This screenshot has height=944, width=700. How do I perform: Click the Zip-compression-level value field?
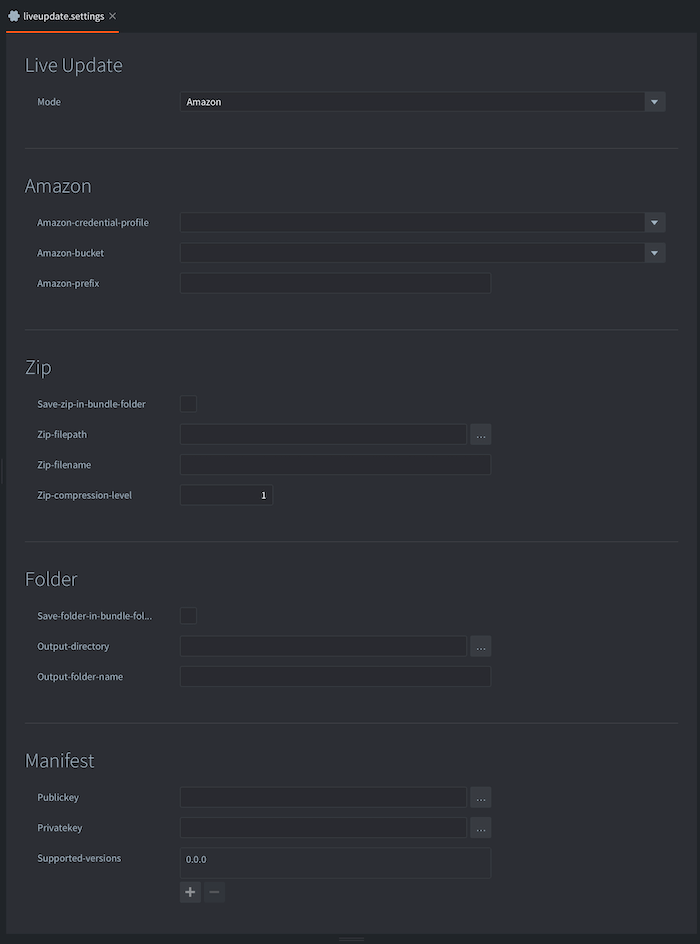click(x=226, y=495)
